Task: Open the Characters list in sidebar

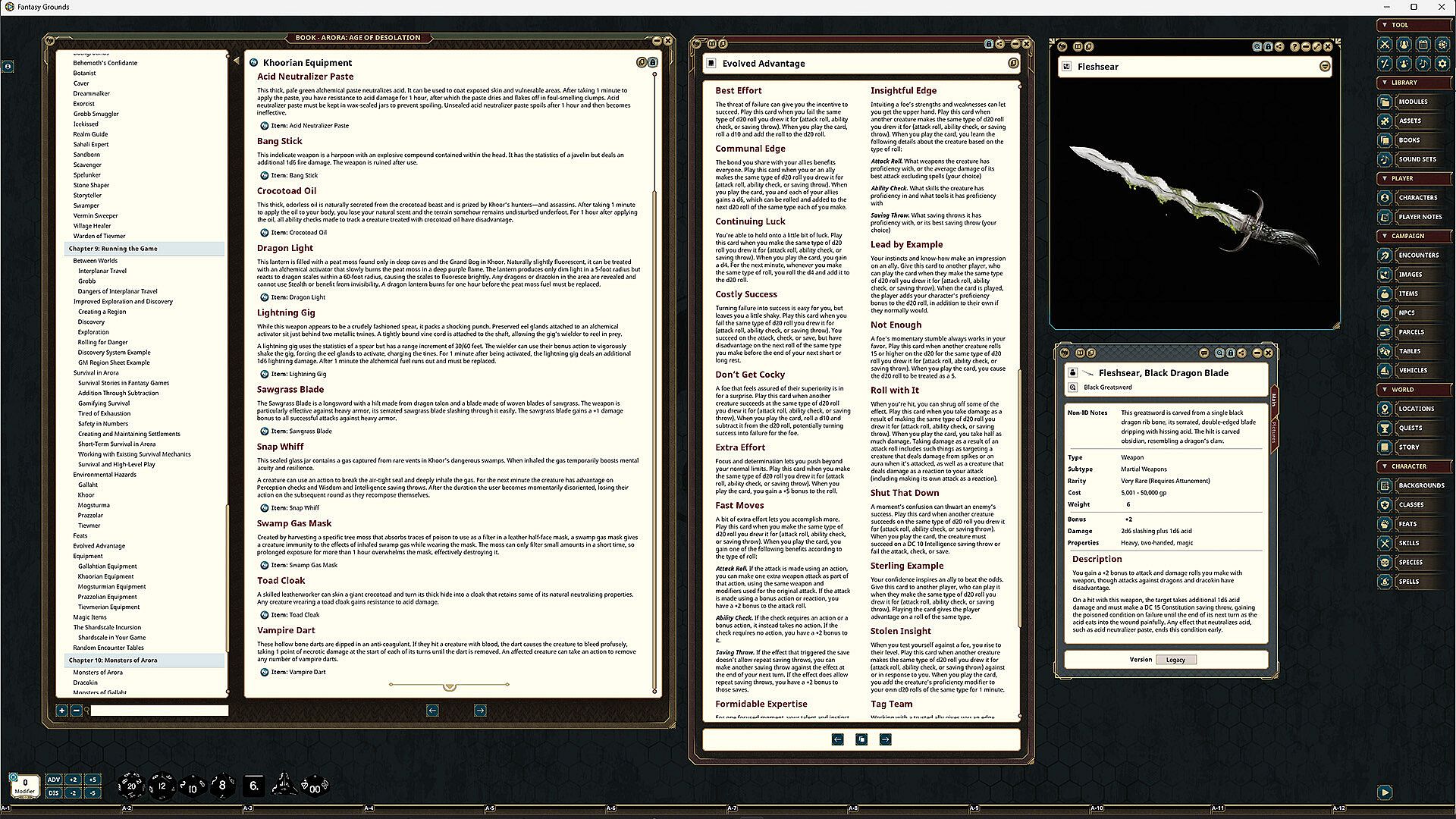Action: (x=1417, y=197)
